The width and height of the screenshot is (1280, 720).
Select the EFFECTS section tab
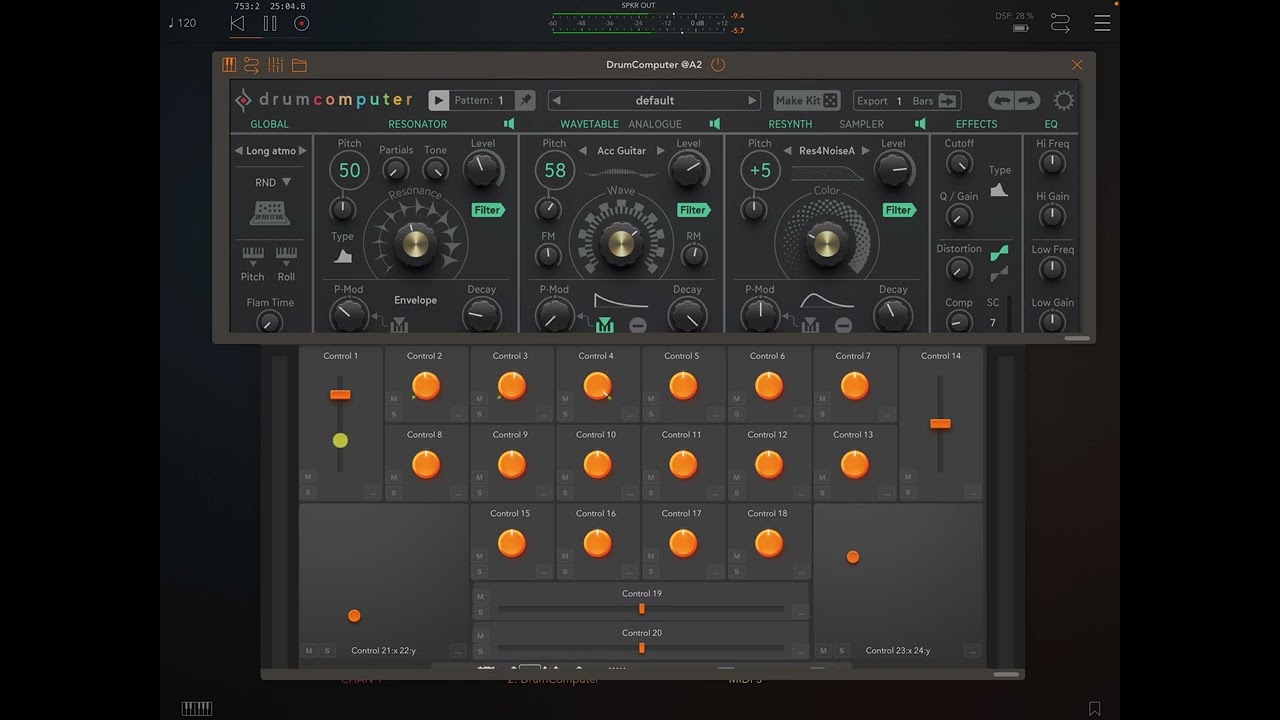point(976,124)
